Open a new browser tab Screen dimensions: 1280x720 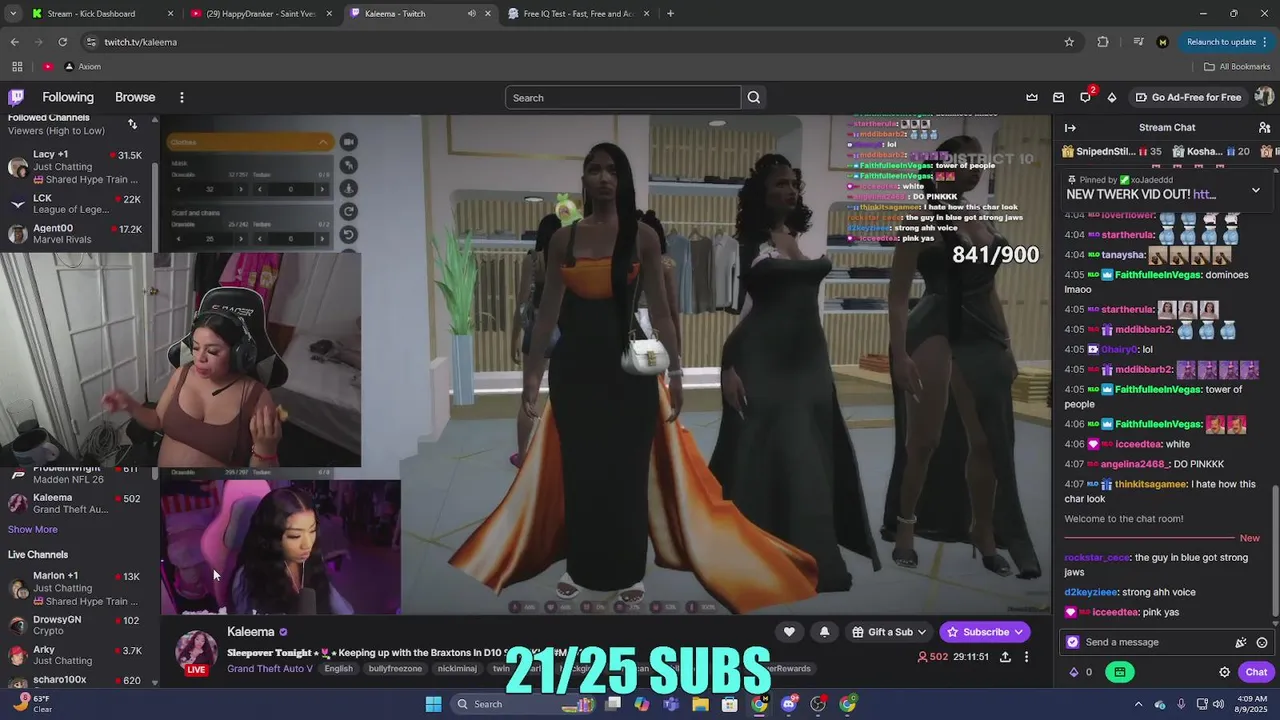click(670, 13)
